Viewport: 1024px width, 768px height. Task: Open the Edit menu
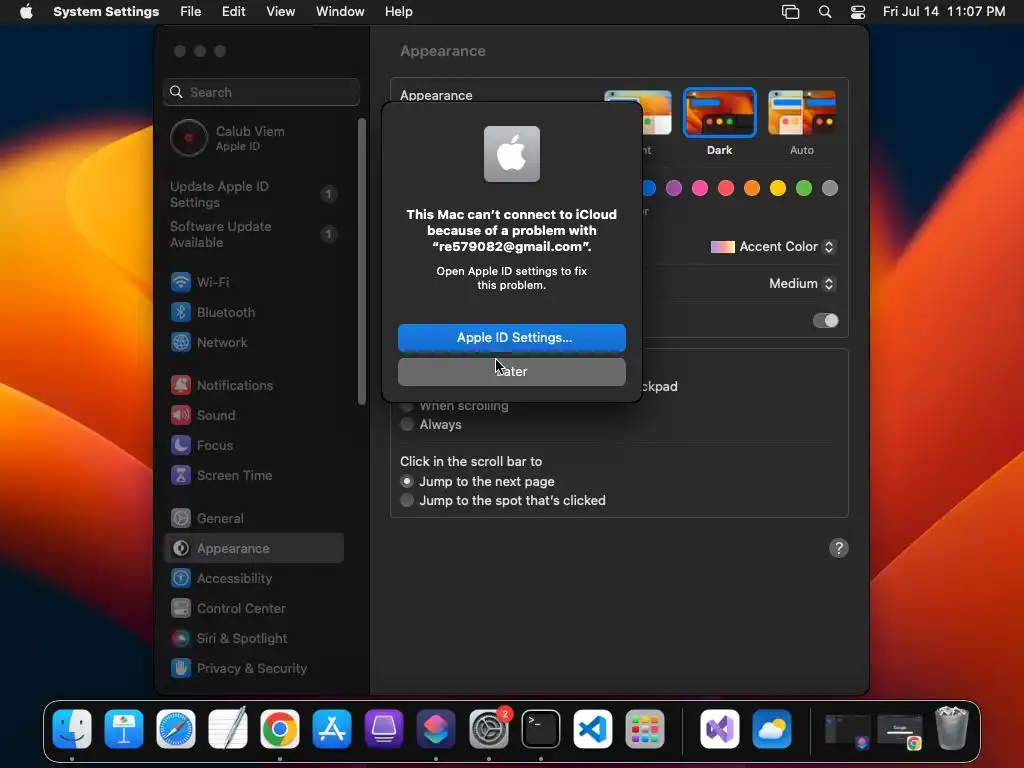point(233,12)
